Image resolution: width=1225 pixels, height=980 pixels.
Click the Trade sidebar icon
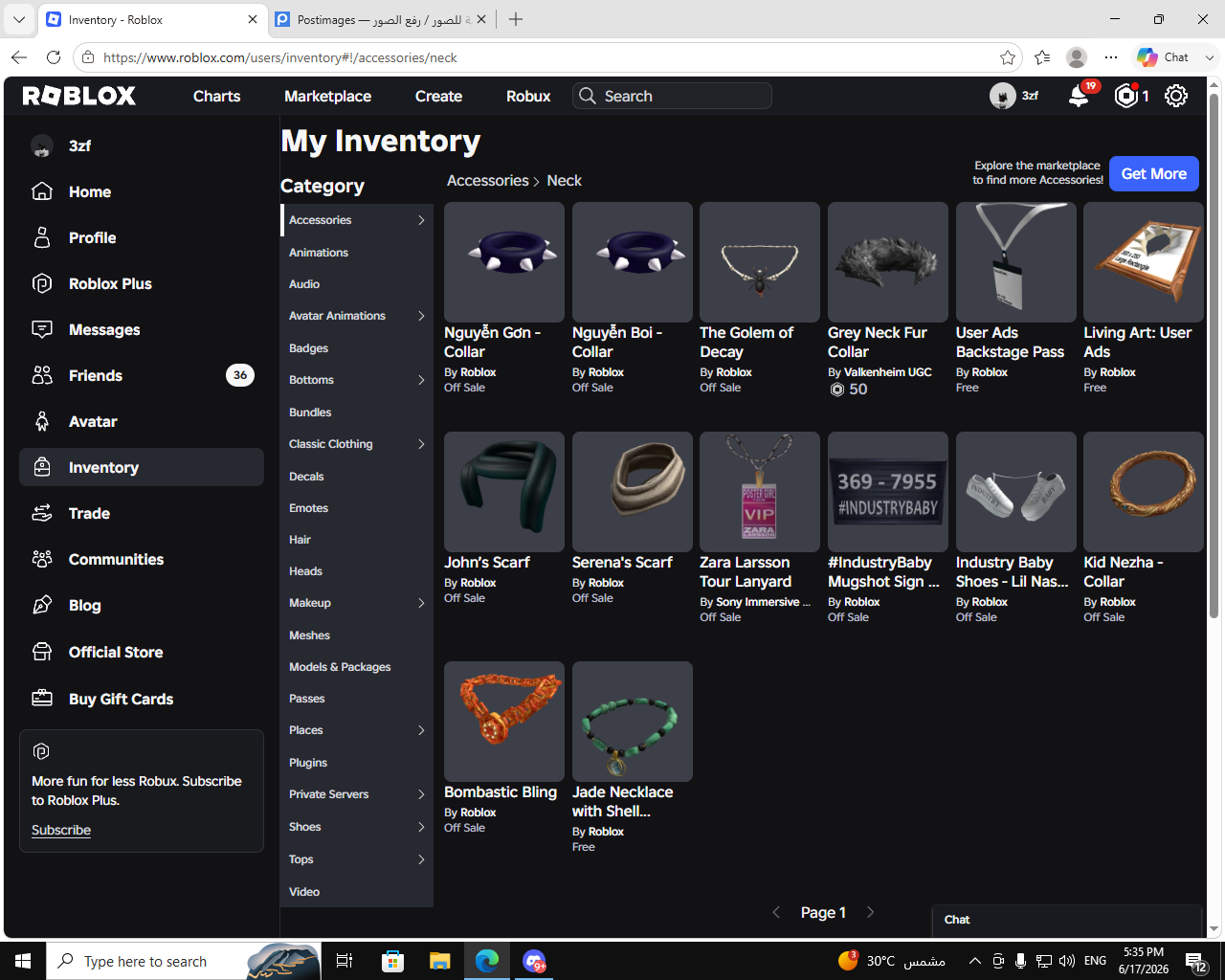[x=42, y=513]
